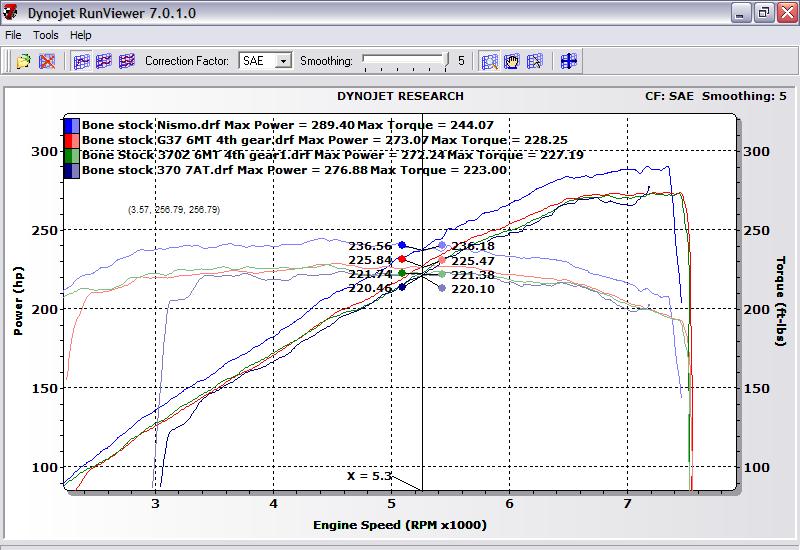Click the 225.84 power data label
The image size is (800, 550).
[370, 260]
